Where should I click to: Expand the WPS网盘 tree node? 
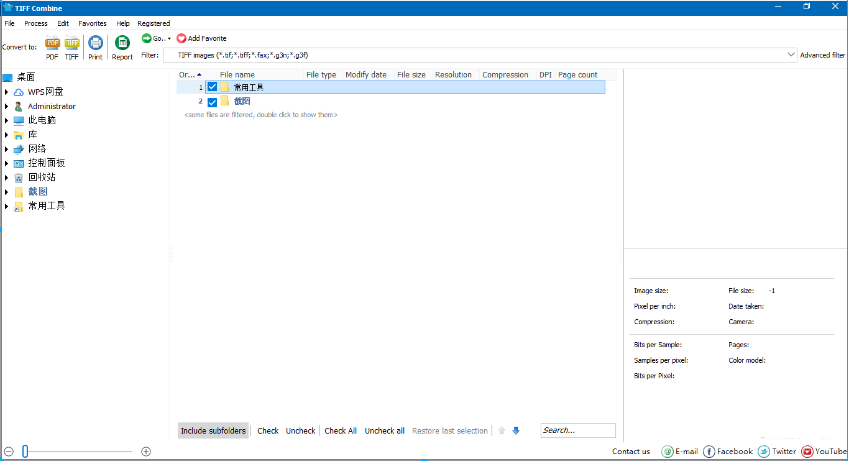7,92
